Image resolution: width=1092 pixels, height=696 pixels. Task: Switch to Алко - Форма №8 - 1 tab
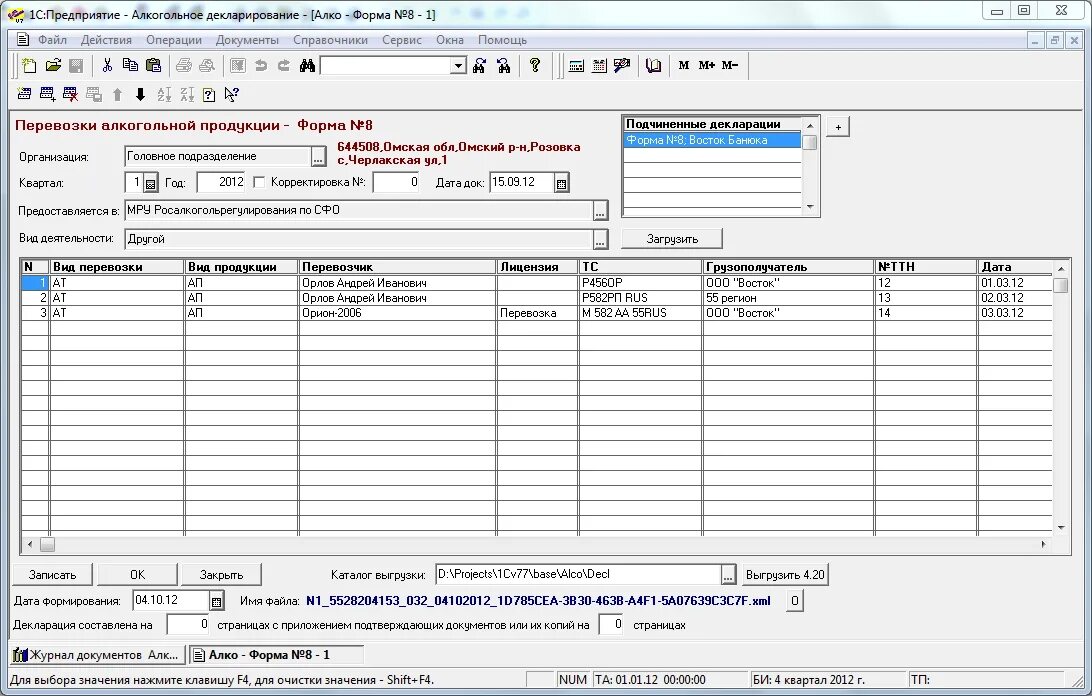276,655
